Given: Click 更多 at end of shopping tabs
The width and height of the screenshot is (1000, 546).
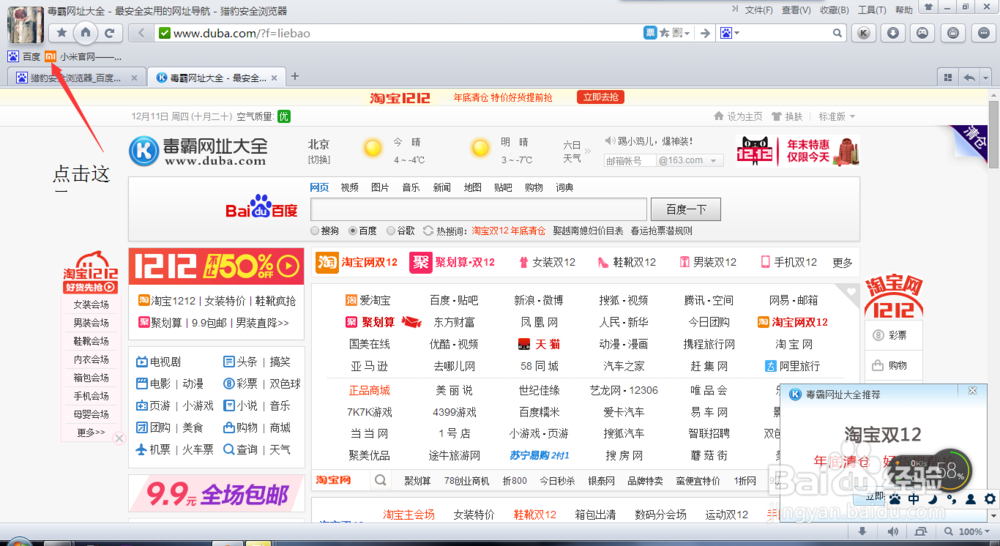Looking at the screenshot, I should coord(842,262).
